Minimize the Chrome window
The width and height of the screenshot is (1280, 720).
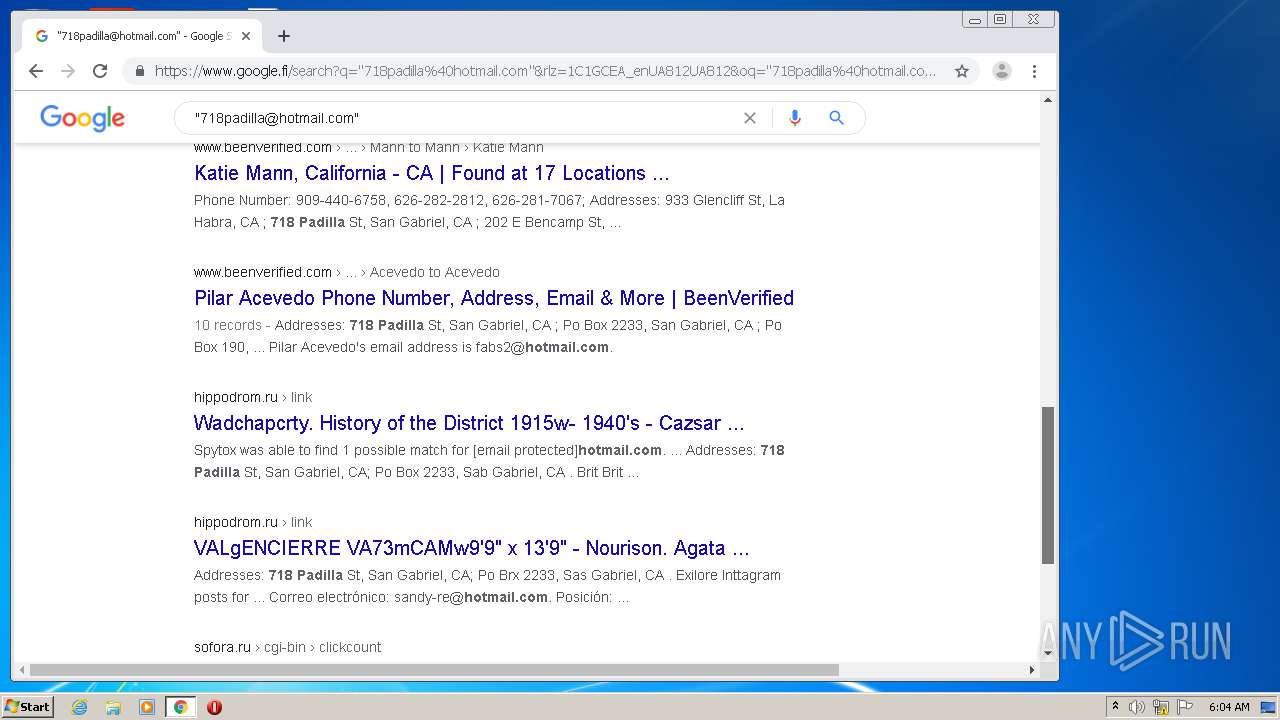975,19
